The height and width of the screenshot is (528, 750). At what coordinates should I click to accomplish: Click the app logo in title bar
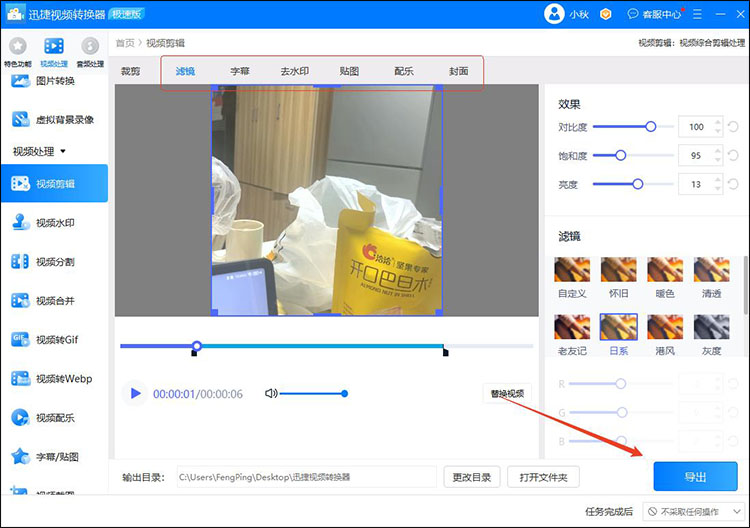pos(15,14)
